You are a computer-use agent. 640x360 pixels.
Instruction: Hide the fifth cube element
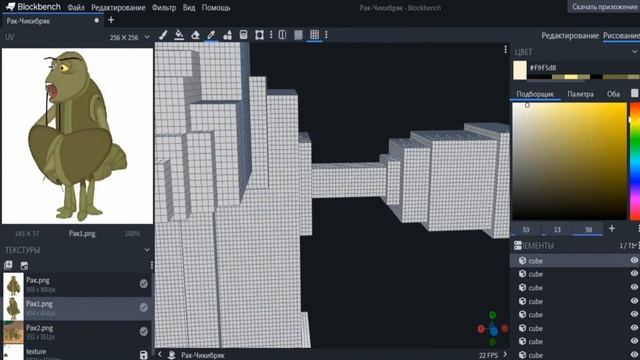coord(634,314)
